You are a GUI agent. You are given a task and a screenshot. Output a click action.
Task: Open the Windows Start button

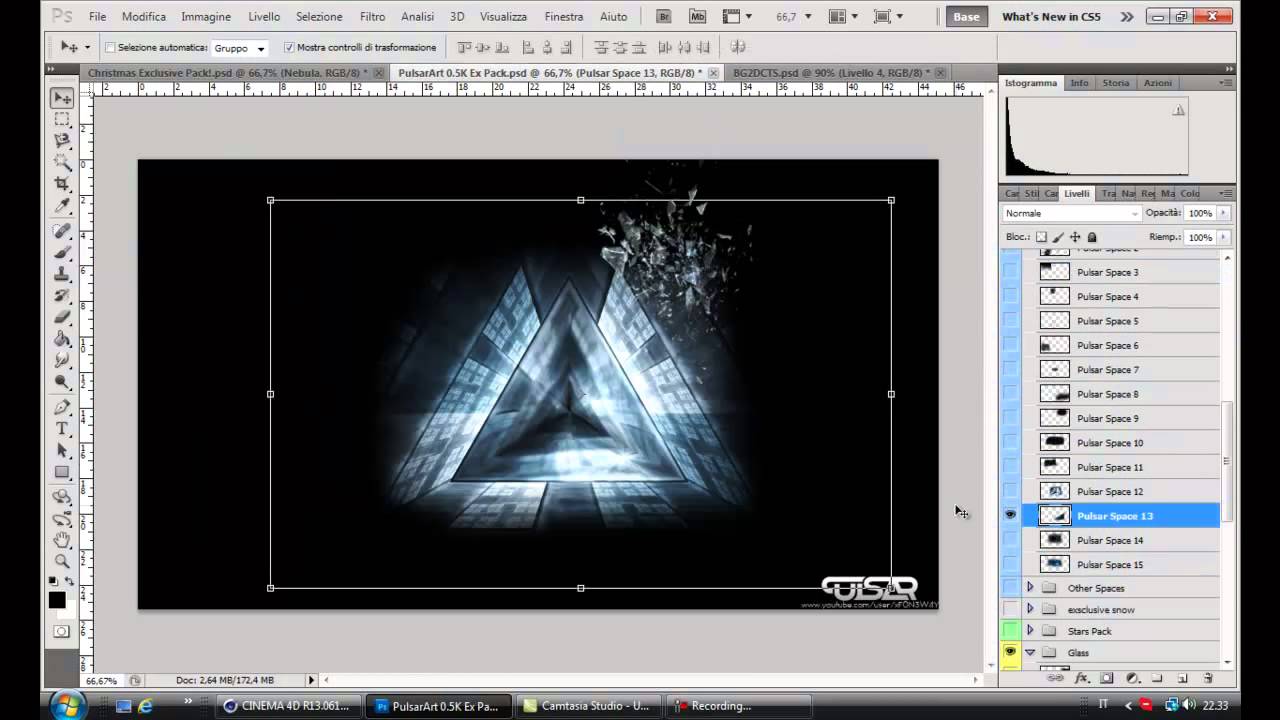(x=67, y=705)
